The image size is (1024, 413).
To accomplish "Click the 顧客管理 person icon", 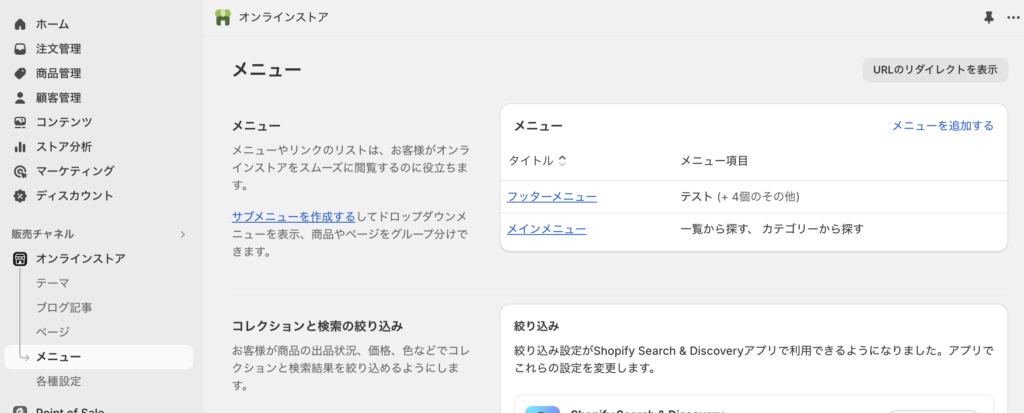I will coord(20,98).
